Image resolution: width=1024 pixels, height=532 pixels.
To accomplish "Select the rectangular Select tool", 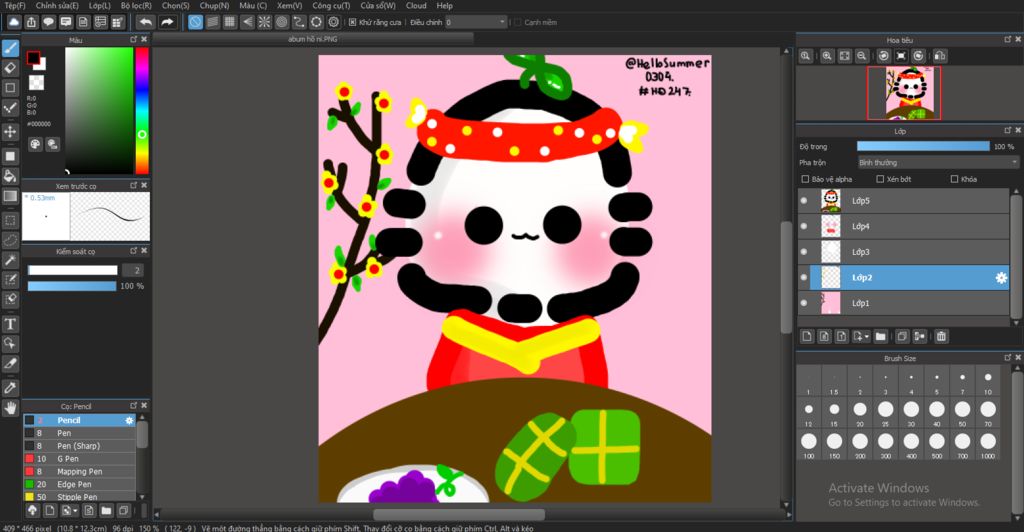I will point(10,220).
